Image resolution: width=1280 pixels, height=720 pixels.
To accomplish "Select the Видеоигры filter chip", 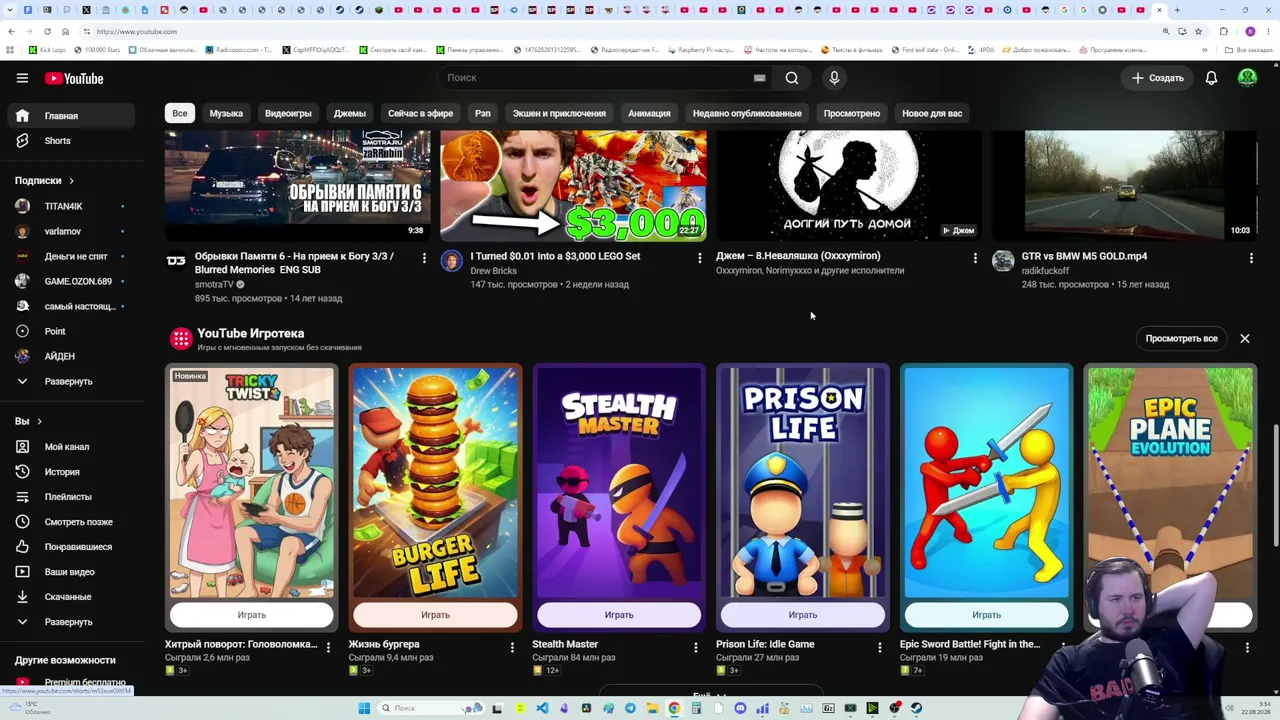I will 288,113.
